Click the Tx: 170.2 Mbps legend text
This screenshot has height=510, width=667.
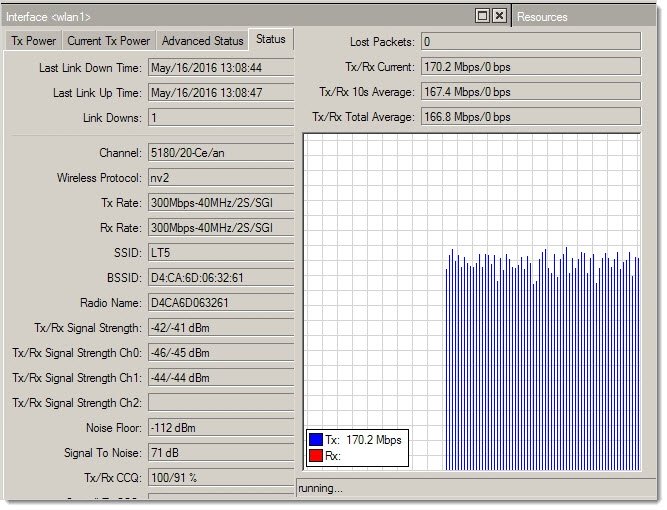pos(363,440)
